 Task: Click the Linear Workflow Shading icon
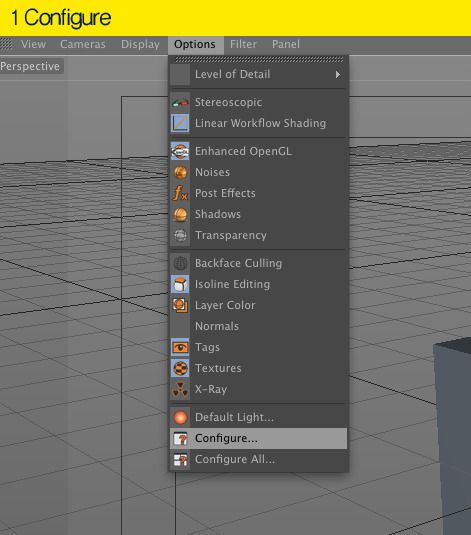[x=180, y=123]
